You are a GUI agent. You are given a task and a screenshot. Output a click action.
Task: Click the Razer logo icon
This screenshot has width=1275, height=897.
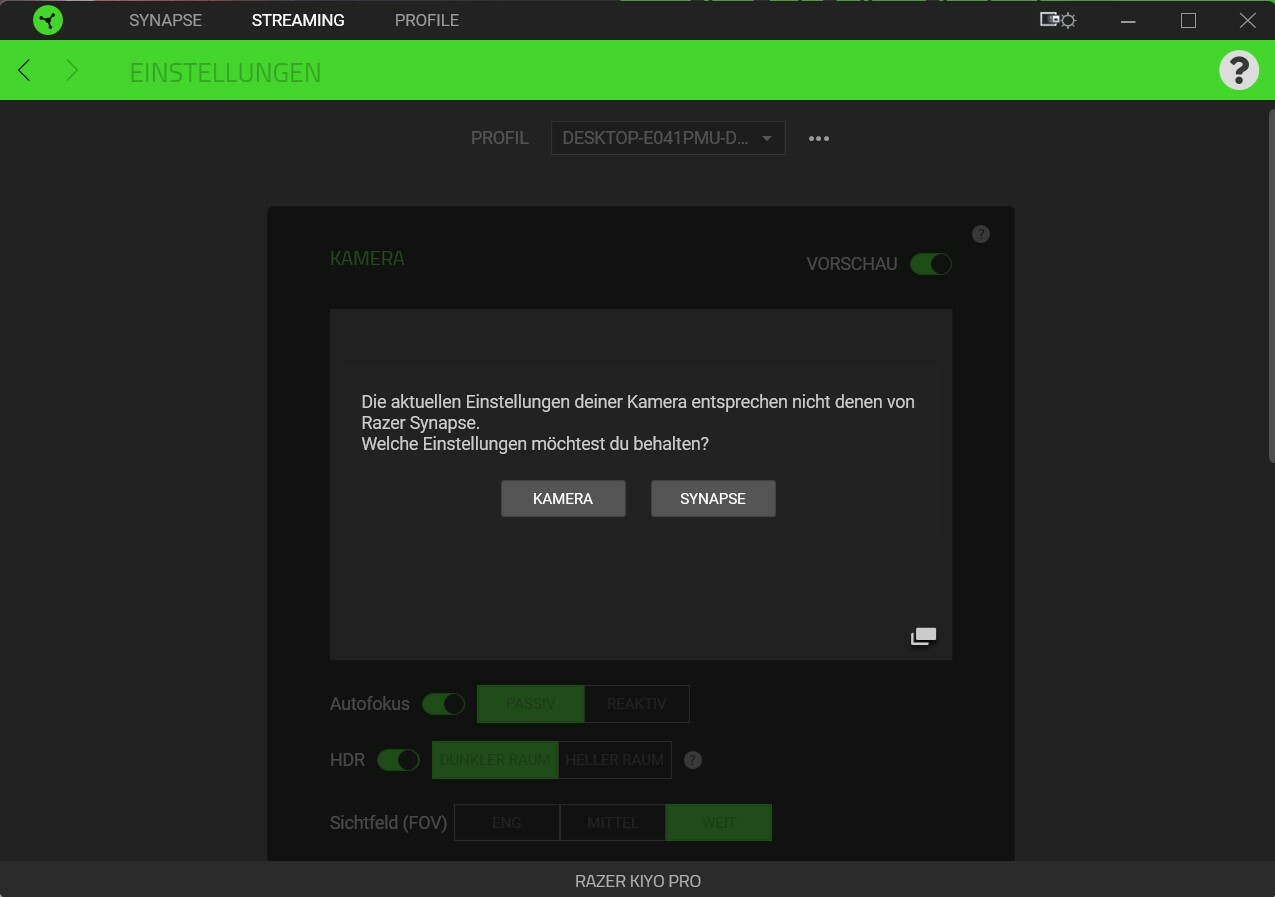[x=48, y=20]
